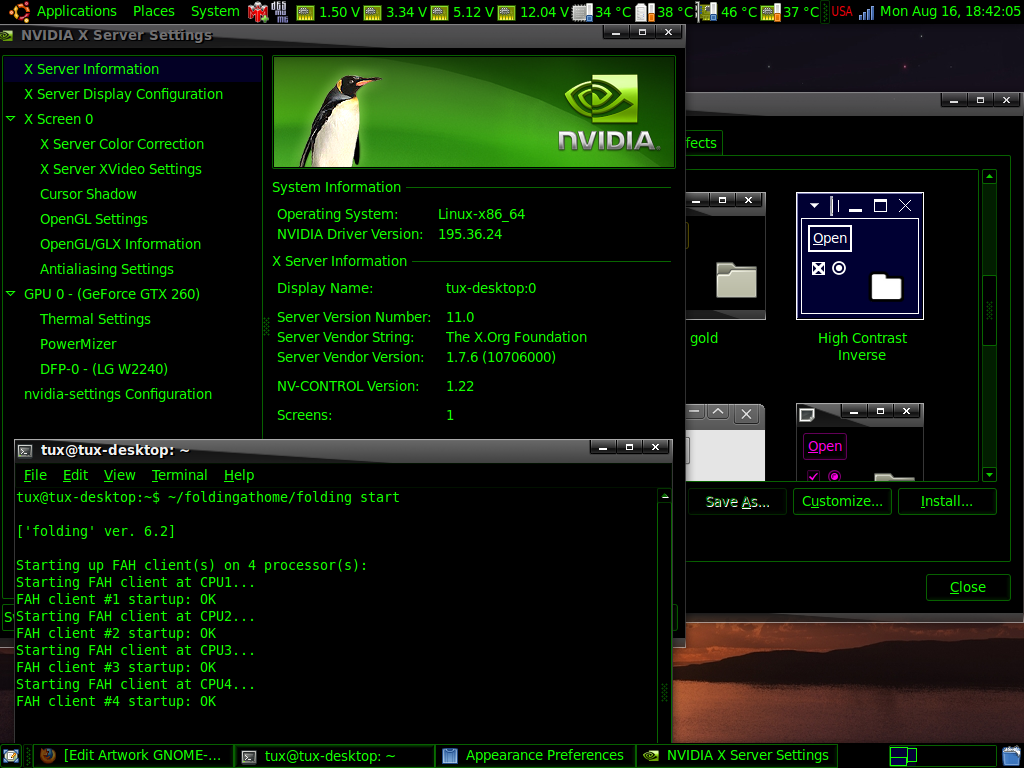Image resolution: width=1024 pixels, height=768 pixels.
Task: Toggle checkbox in High Contrast Inverse preview
Action: click(x=818, y=268)
